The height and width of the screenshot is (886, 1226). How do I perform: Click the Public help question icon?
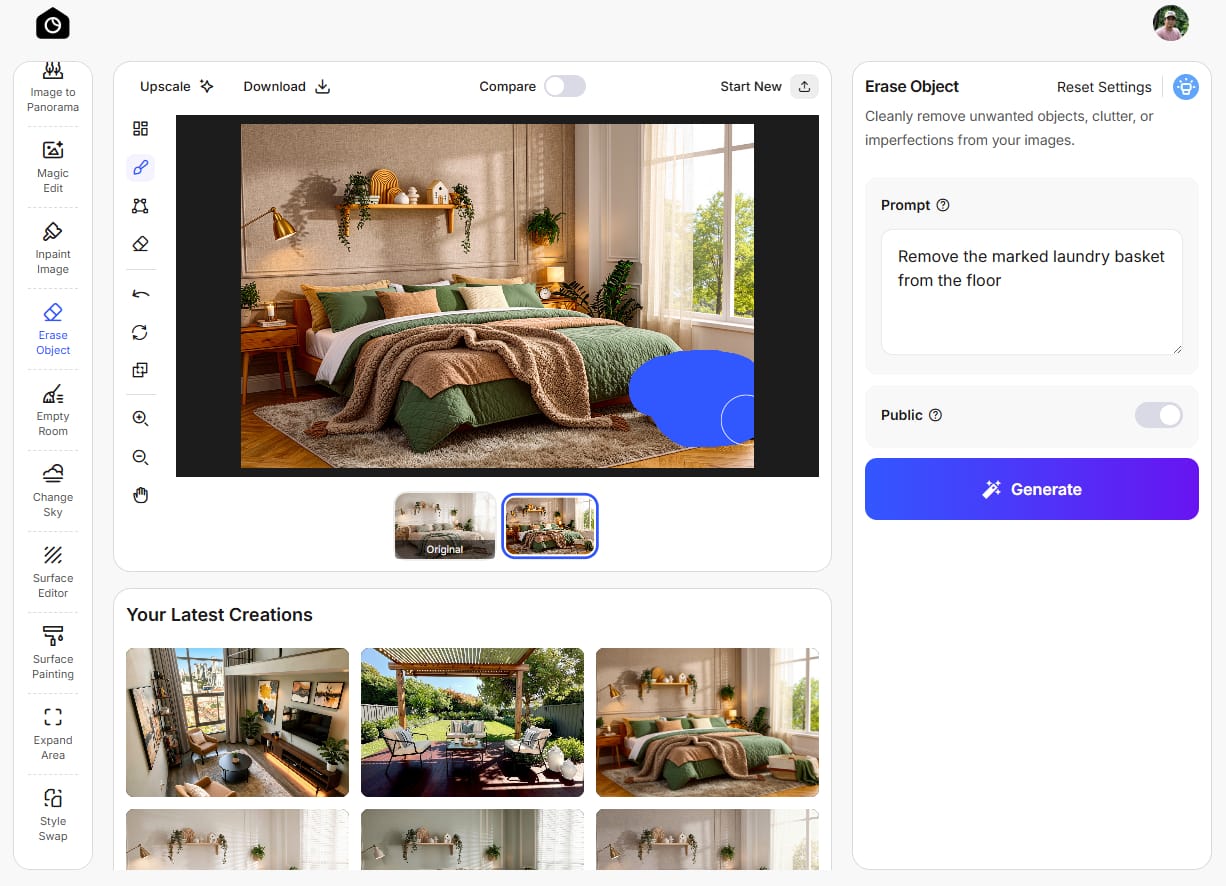(x=935, y=415)
